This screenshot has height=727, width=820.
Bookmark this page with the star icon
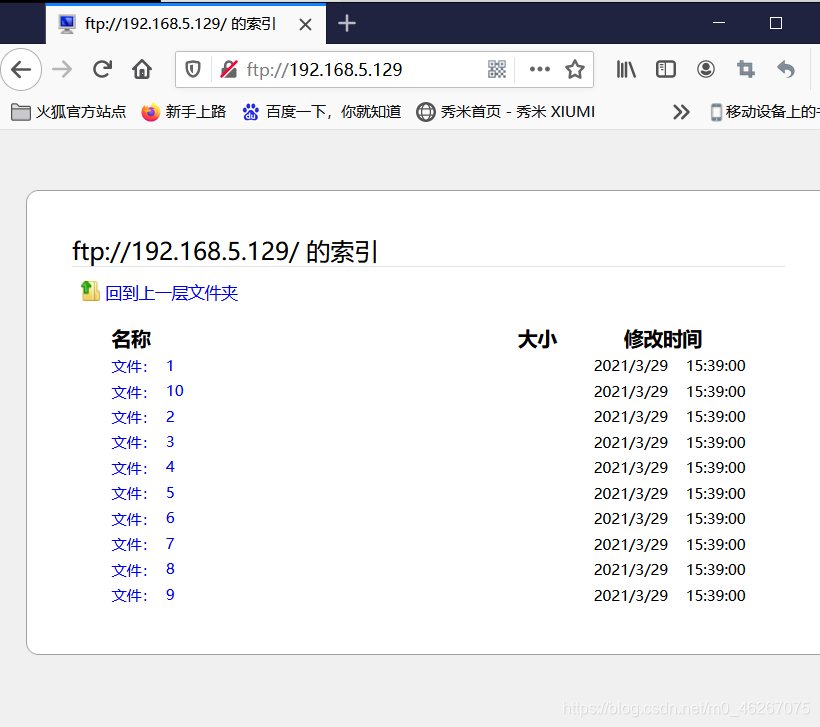coord(575,69)
